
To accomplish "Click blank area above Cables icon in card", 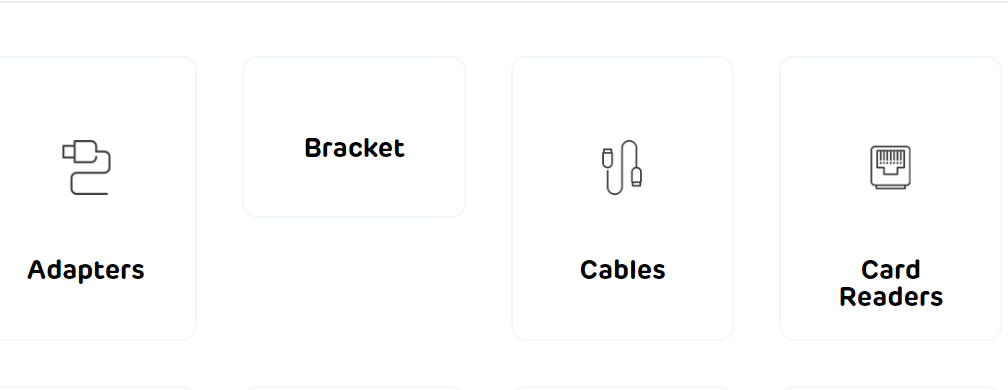I will click(622, 98).
